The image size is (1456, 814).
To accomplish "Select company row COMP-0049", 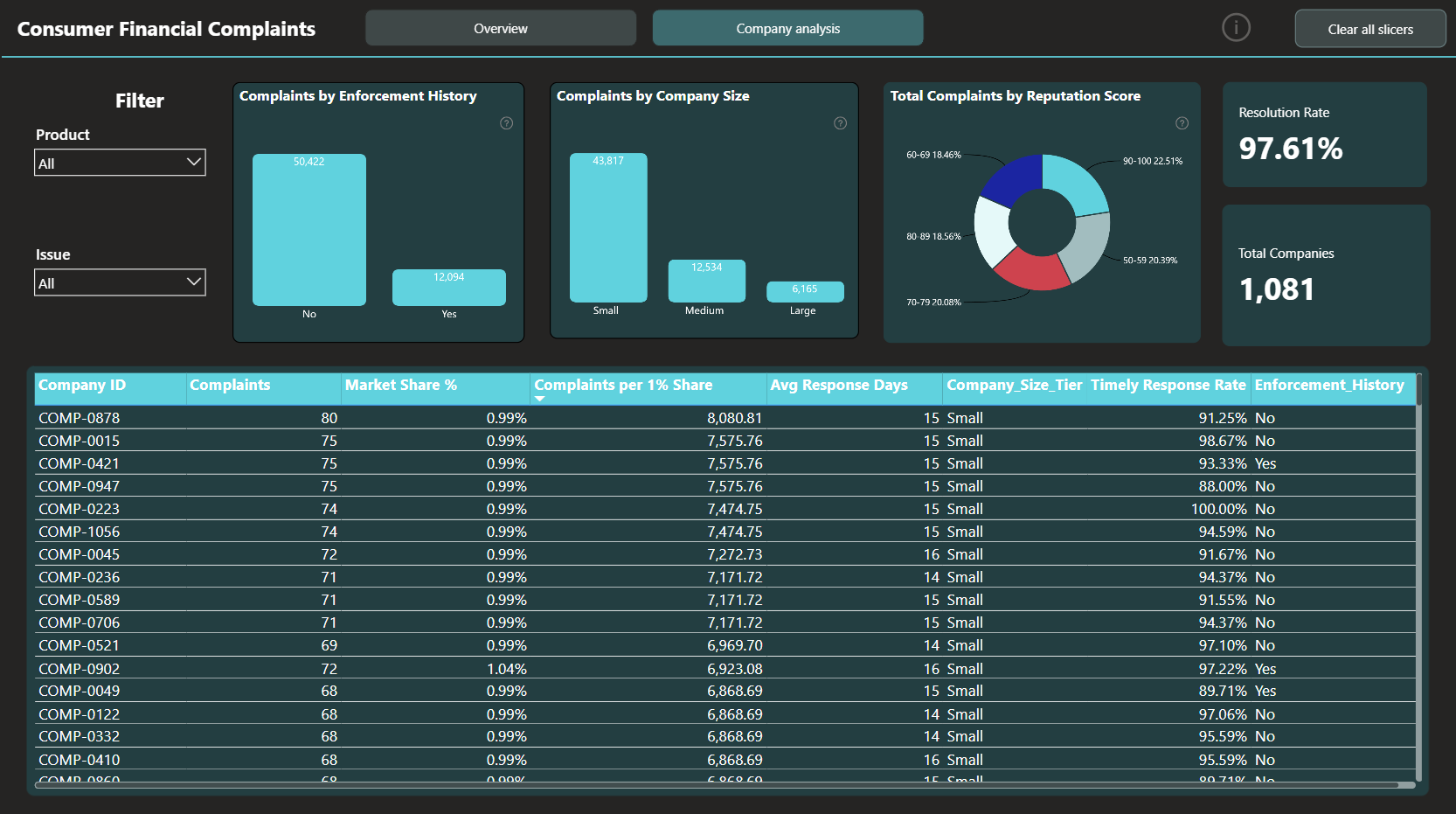I will [725, 691].
